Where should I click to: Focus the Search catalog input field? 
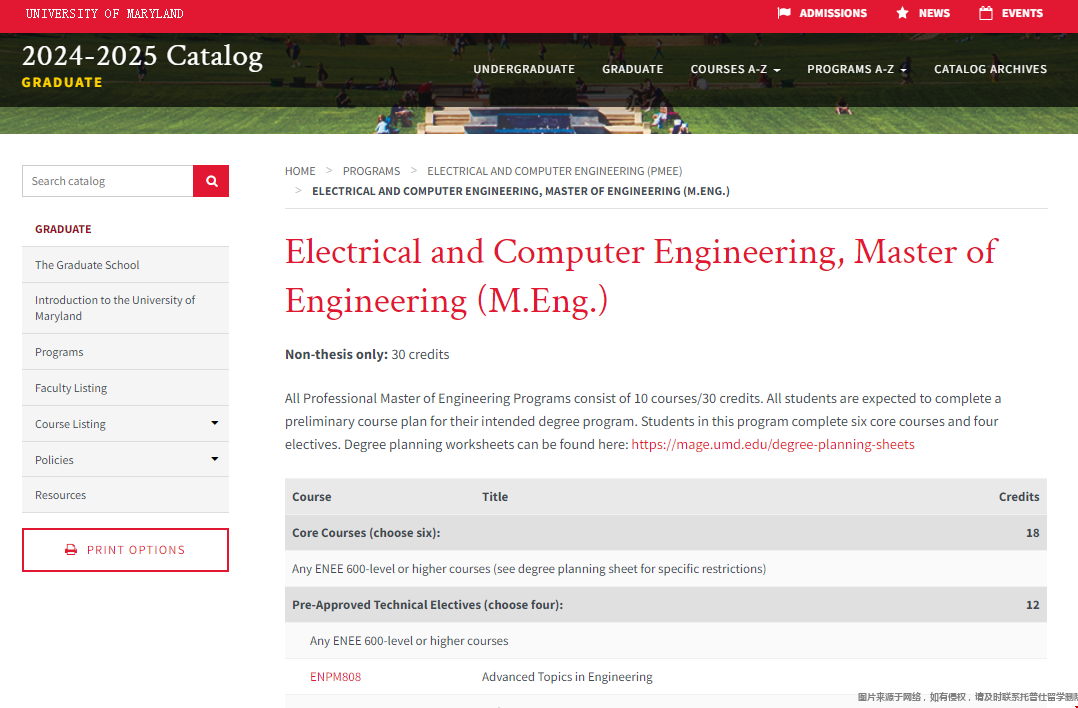[x=108, y=181]
